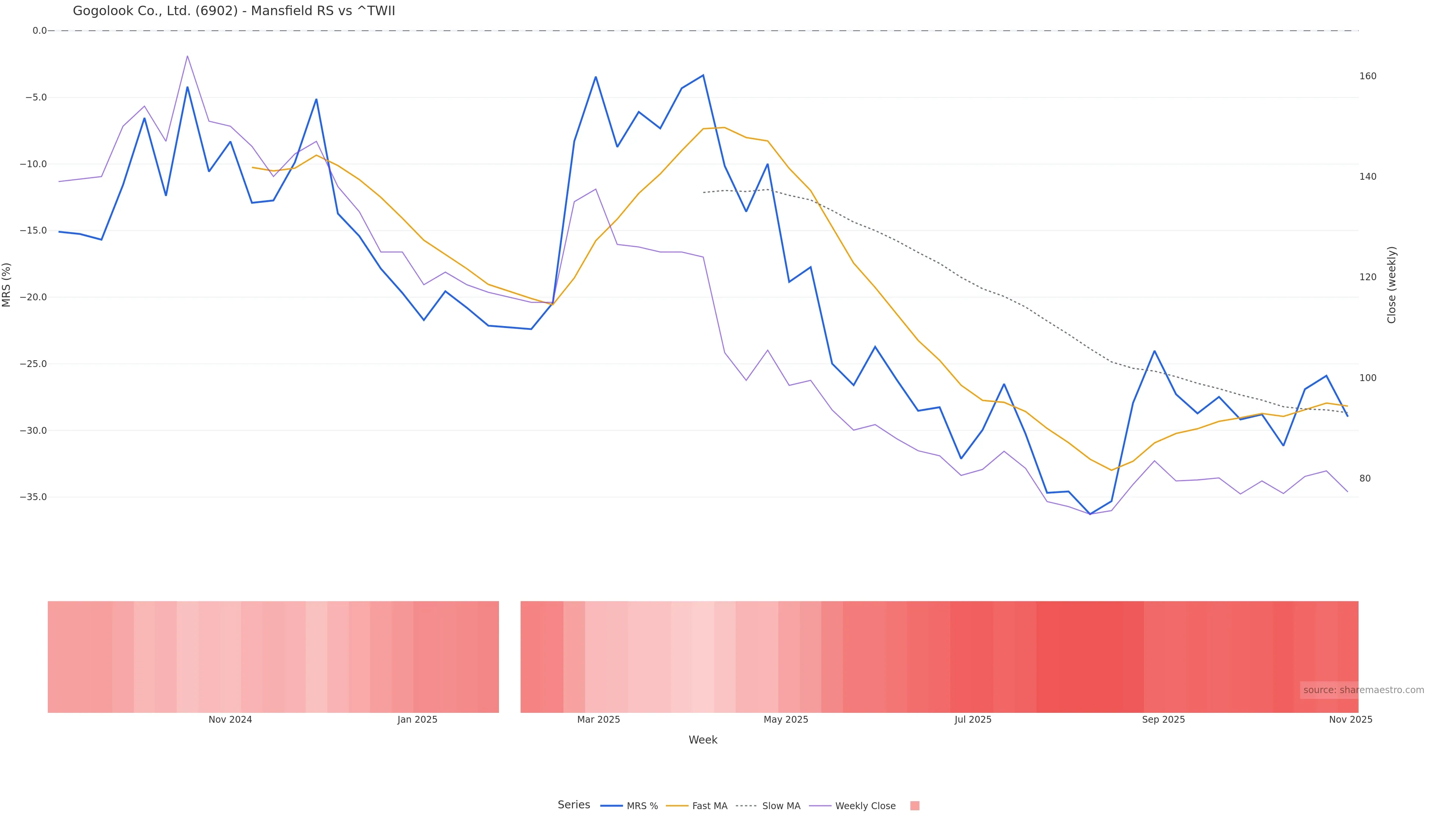Select the Jan 2025 x-axis tick label
The height and width of the screenshot is (819, 1456).
(x=417, y=720)
